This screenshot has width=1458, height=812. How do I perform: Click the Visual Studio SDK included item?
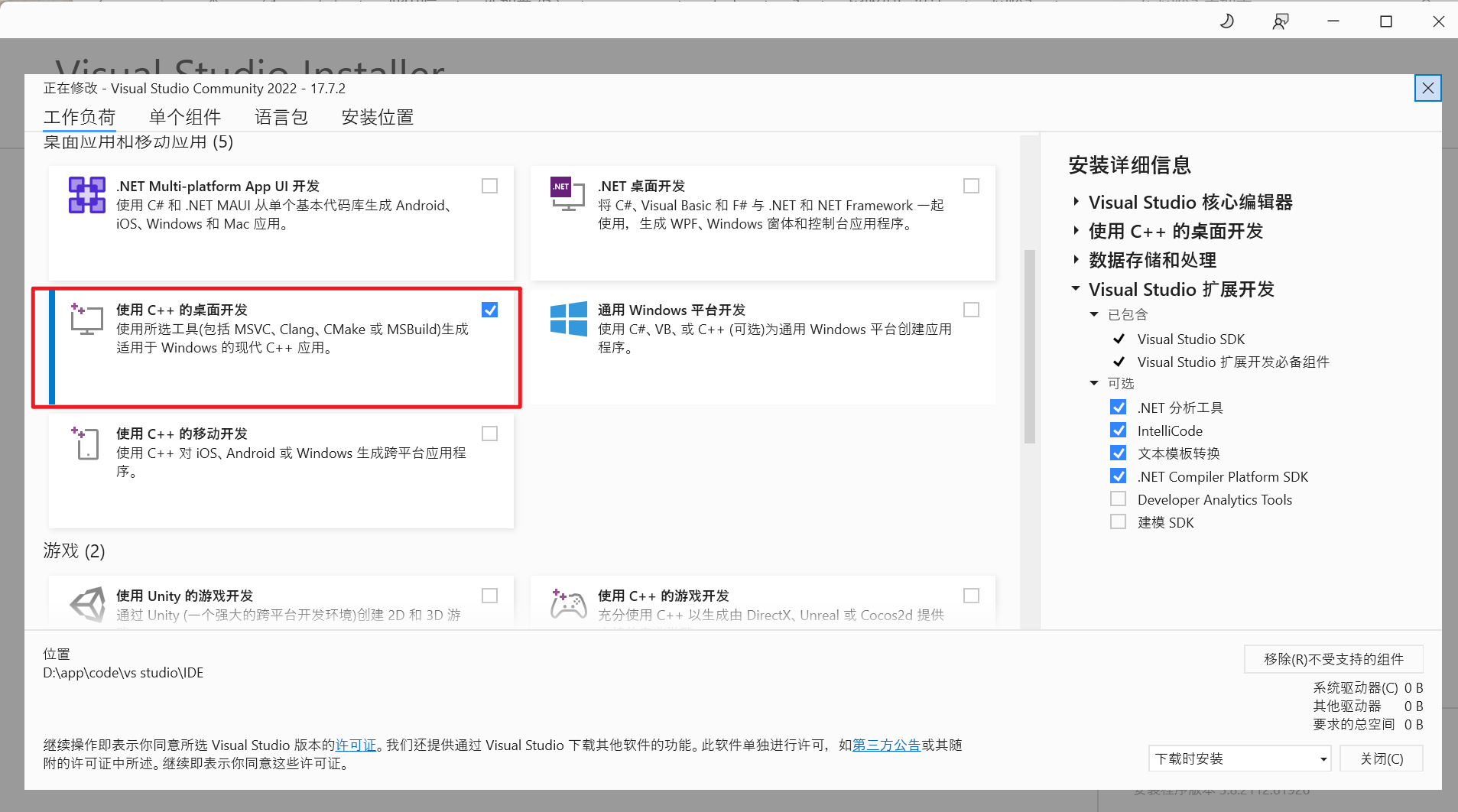point(1191,339)
